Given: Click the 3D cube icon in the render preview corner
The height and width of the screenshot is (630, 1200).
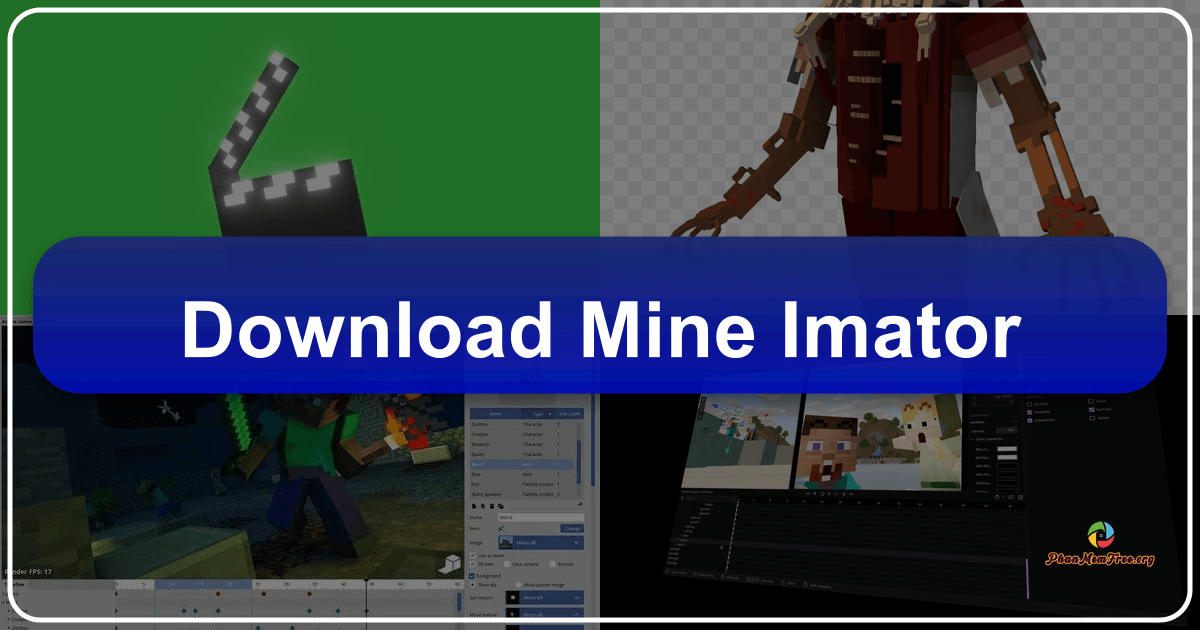Looking at the screenshot, I should [x=451, y=565].
